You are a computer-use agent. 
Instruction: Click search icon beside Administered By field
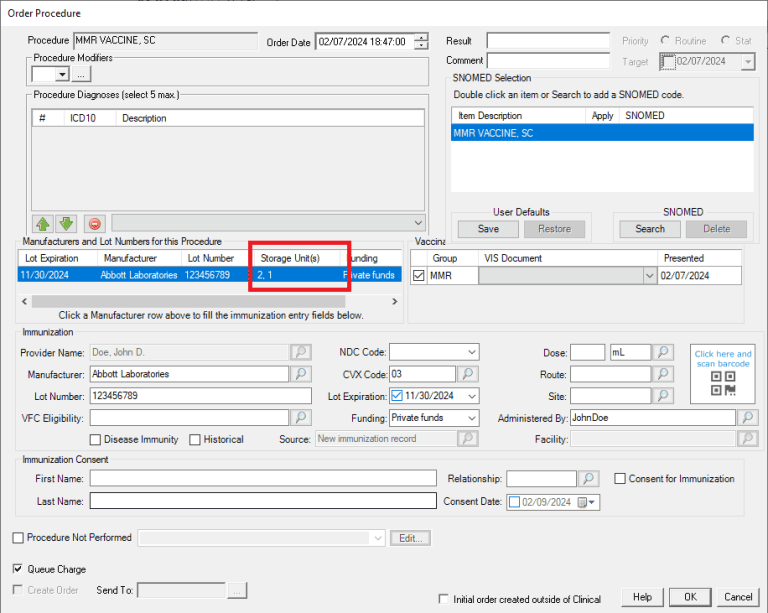point(747,418)
